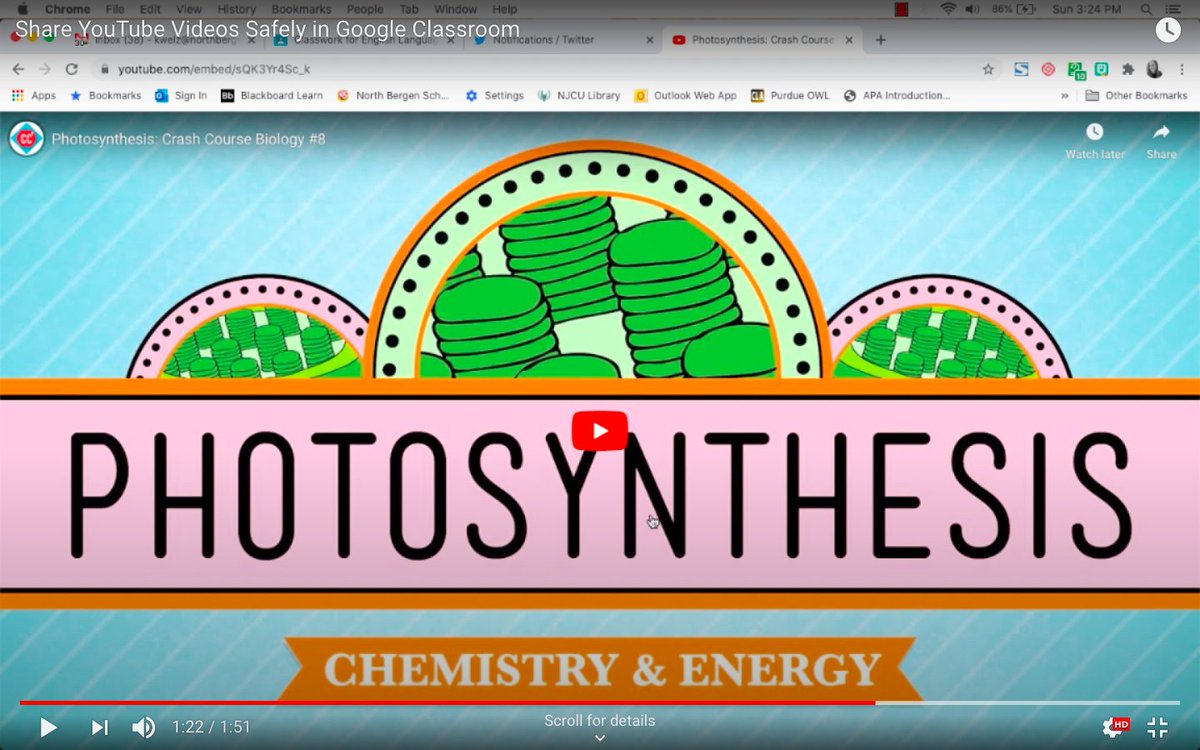Image resolution: width=1200 pixels, height=750 pixels.
Task: Open the Purdue OWL bookmark
Action: coord(797,95)
